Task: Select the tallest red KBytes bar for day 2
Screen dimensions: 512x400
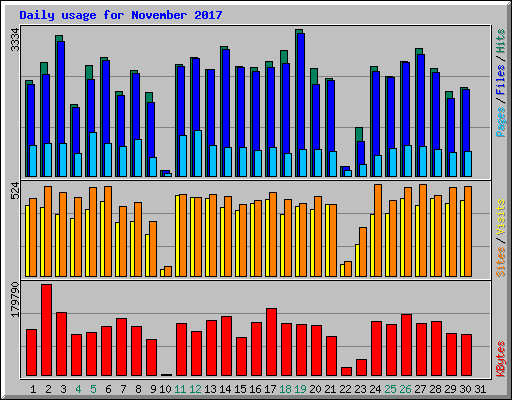Action: click(x=46, y=330)
